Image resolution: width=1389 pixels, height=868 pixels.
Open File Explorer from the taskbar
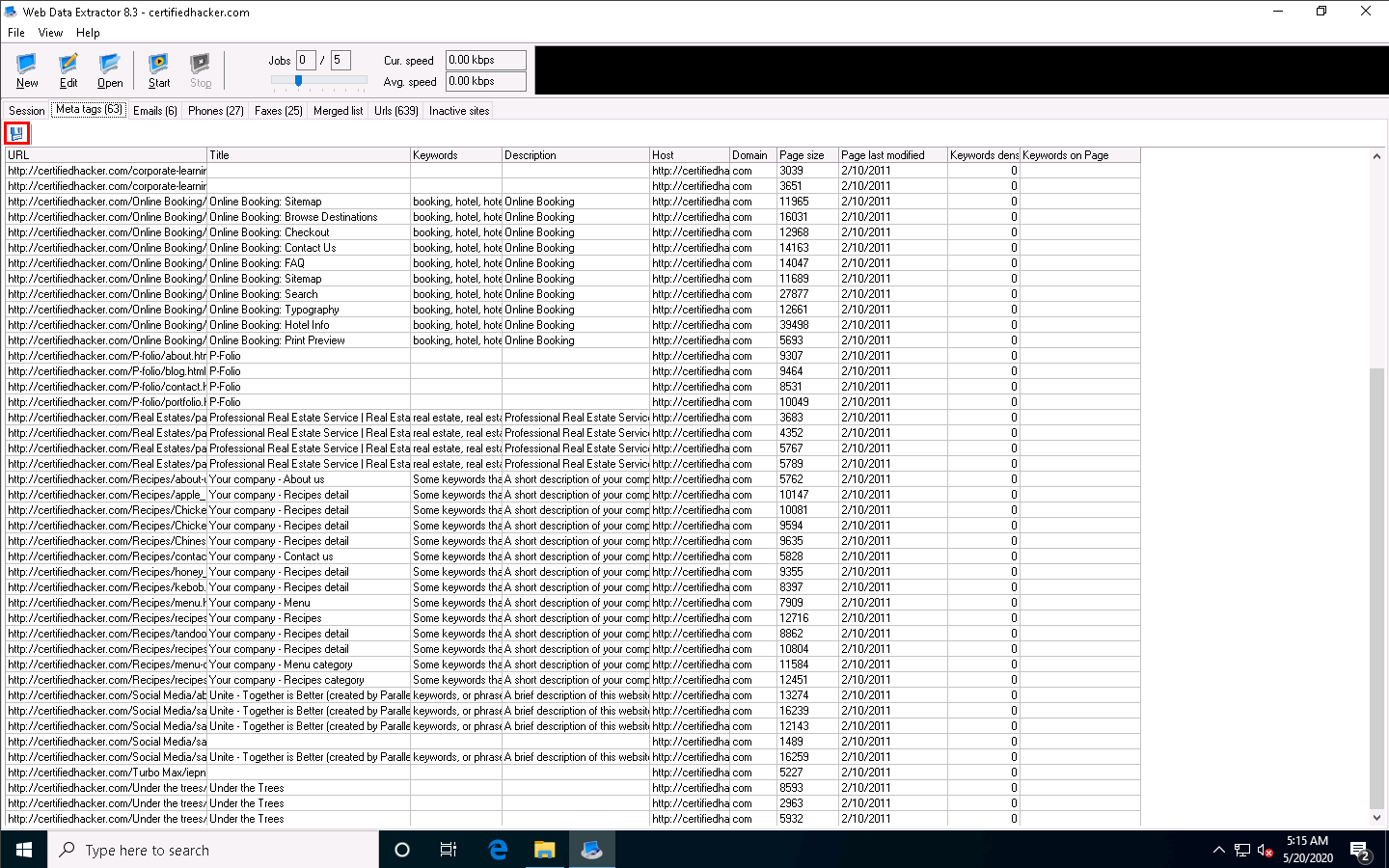click(x=544, y=850)
